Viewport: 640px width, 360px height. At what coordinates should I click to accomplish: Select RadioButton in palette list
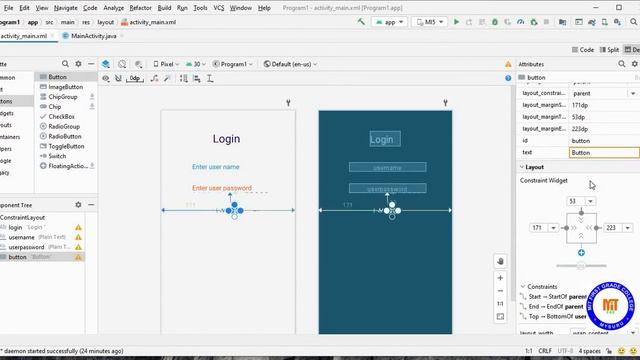point(64,136)
